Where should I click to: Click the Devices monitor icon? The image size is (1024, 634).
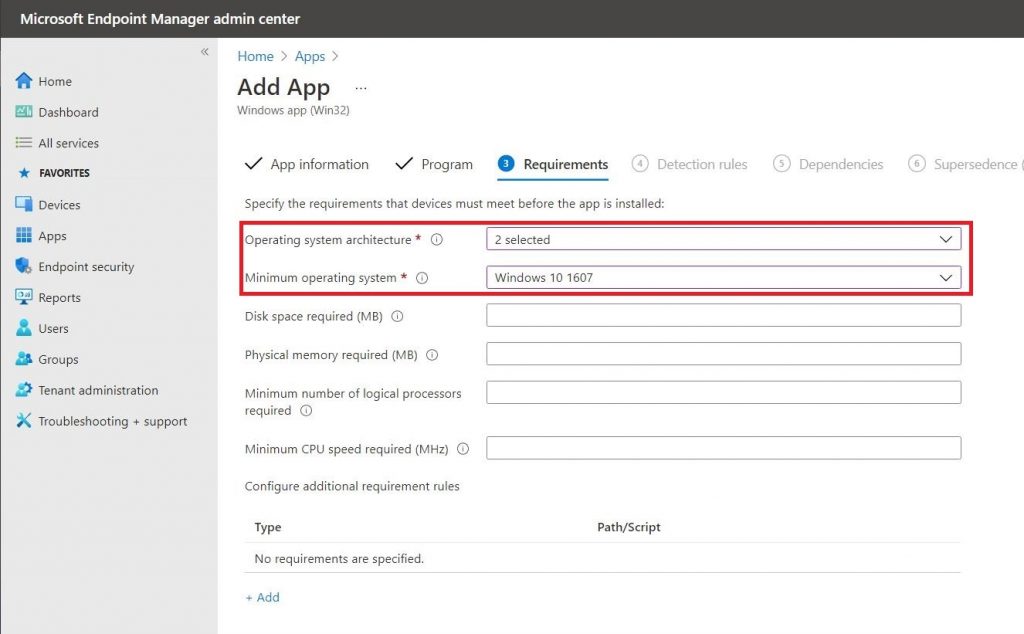(24, 204)
